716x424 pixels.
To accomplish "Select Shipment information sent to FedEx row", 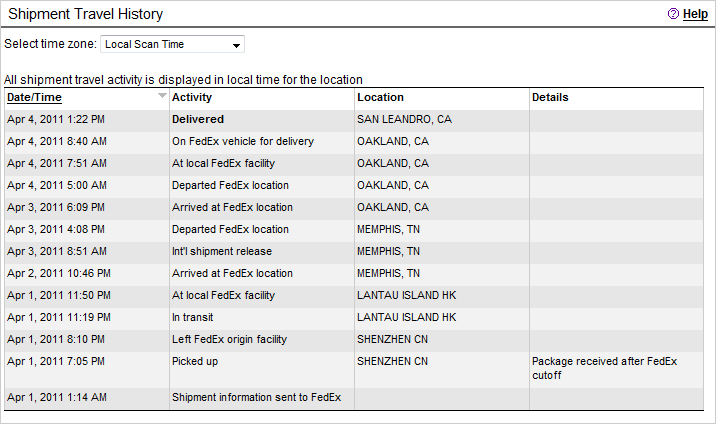I will click(256, 397).
